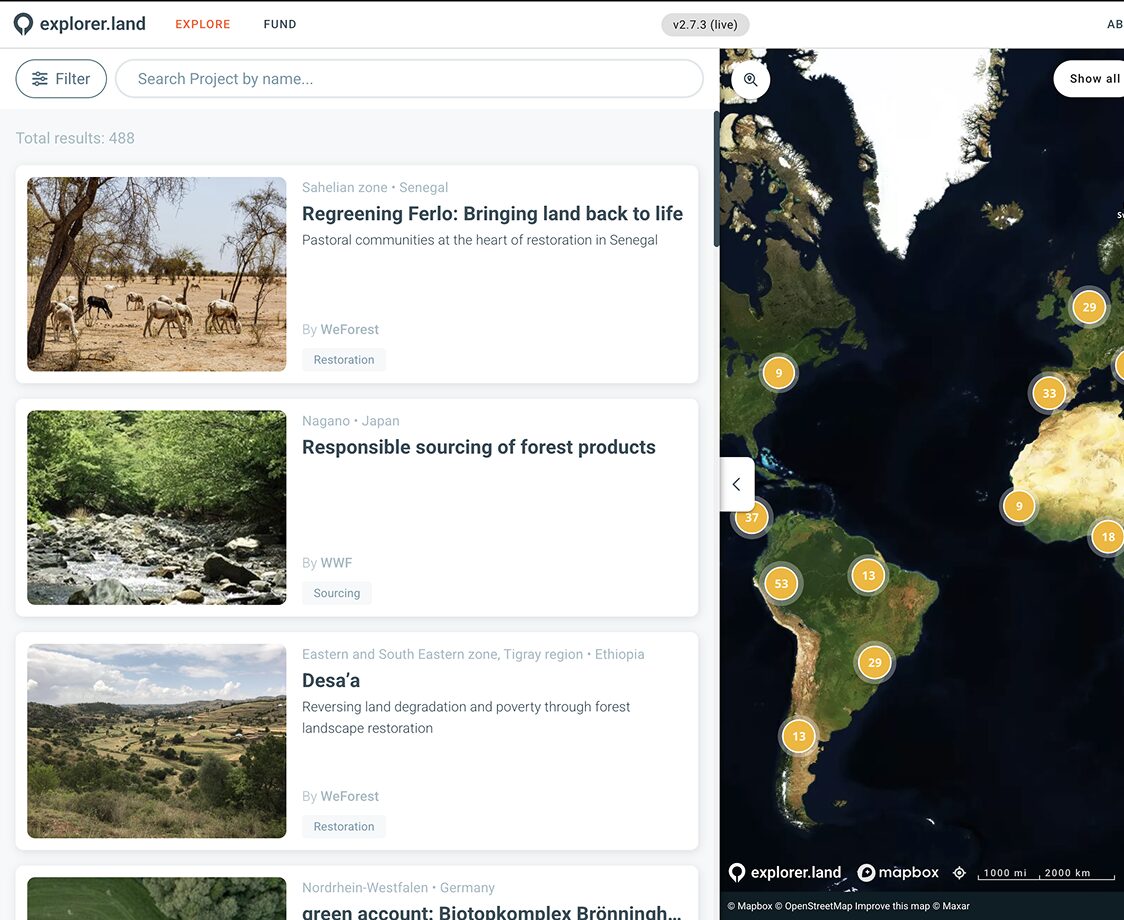Select the 29 cluster marker over UK
This screenshot has height=920, width=1124.
click(1089, 307)
